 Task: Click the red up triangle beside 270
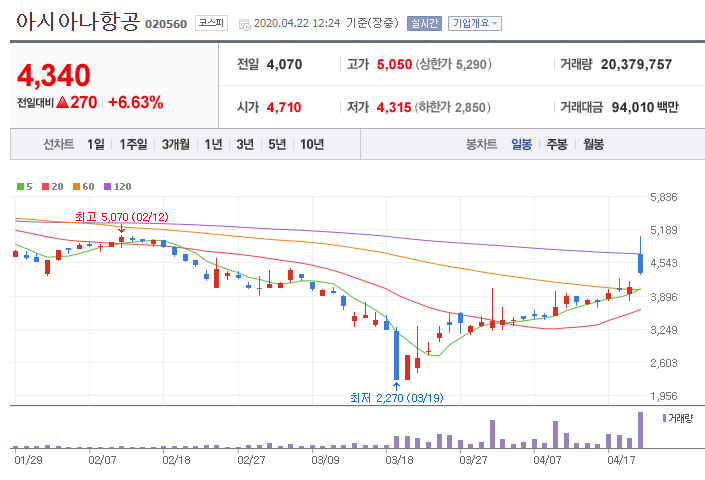click(x=62, y=102)
